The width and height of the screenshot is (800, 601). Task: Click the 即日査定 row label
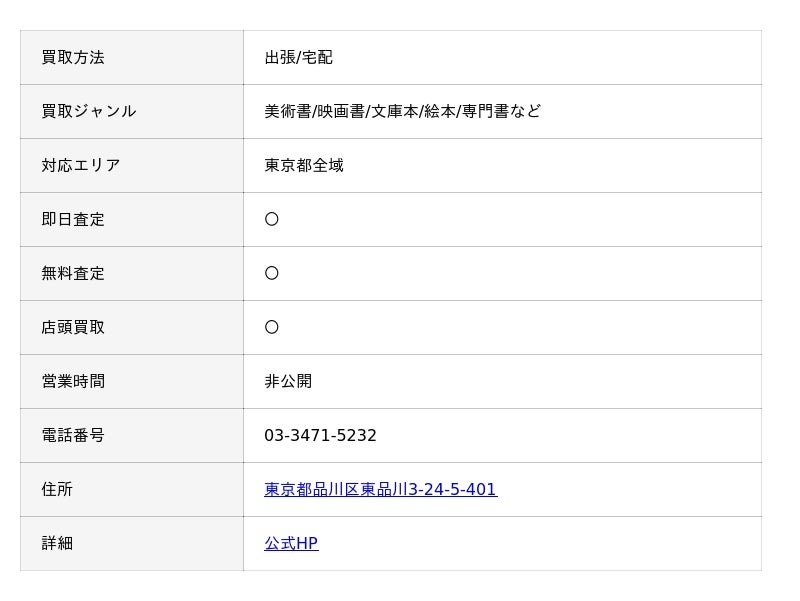(73, 219)
